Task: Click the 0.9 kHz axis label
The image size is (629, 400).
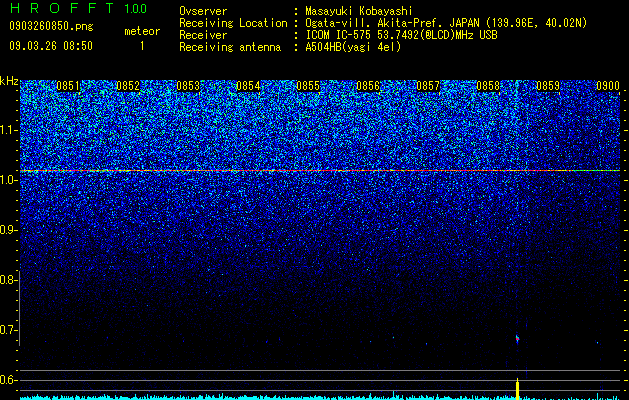Action: pos(8,230)
